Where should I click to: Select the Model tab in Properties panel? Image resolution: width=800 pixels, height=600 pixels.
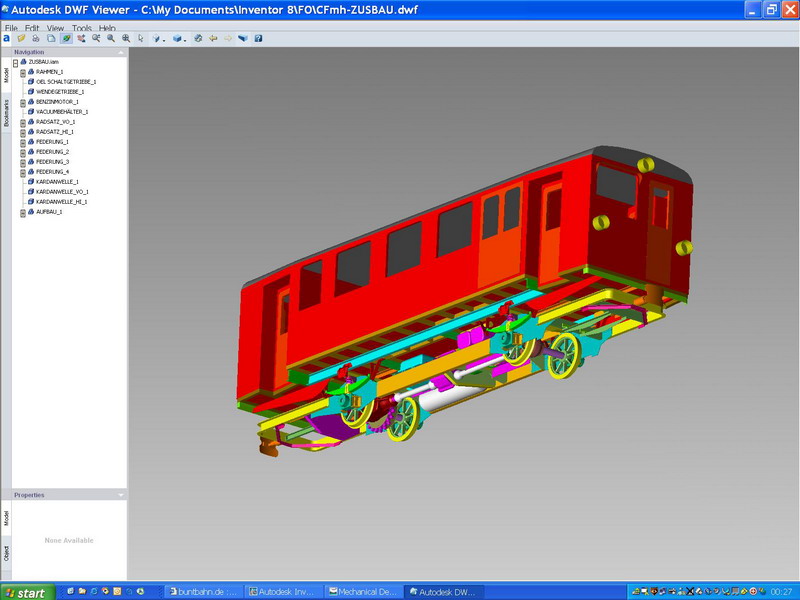click(x=6, y=518)
